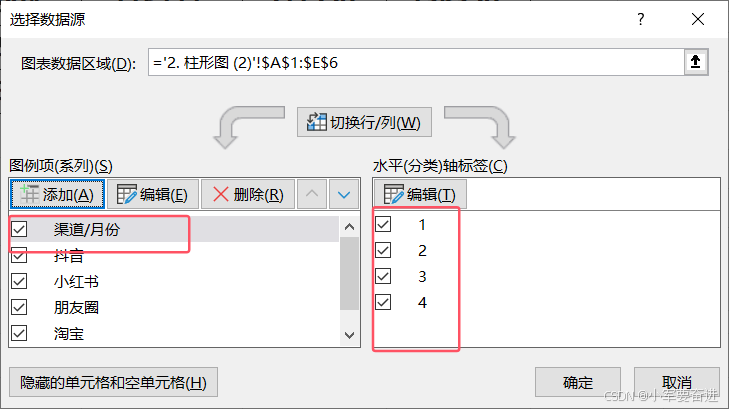The height and width of the screenshot is (409, 729).
Task: Add a new series with 添加(A)
Action: tap(57, 194)
